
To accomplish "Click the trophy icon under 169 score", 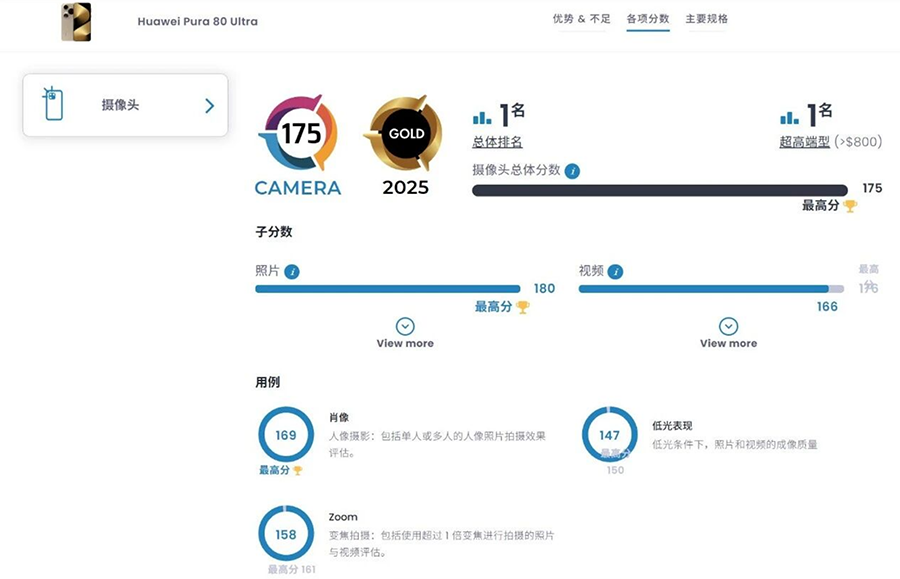I will tap(297, 471).
